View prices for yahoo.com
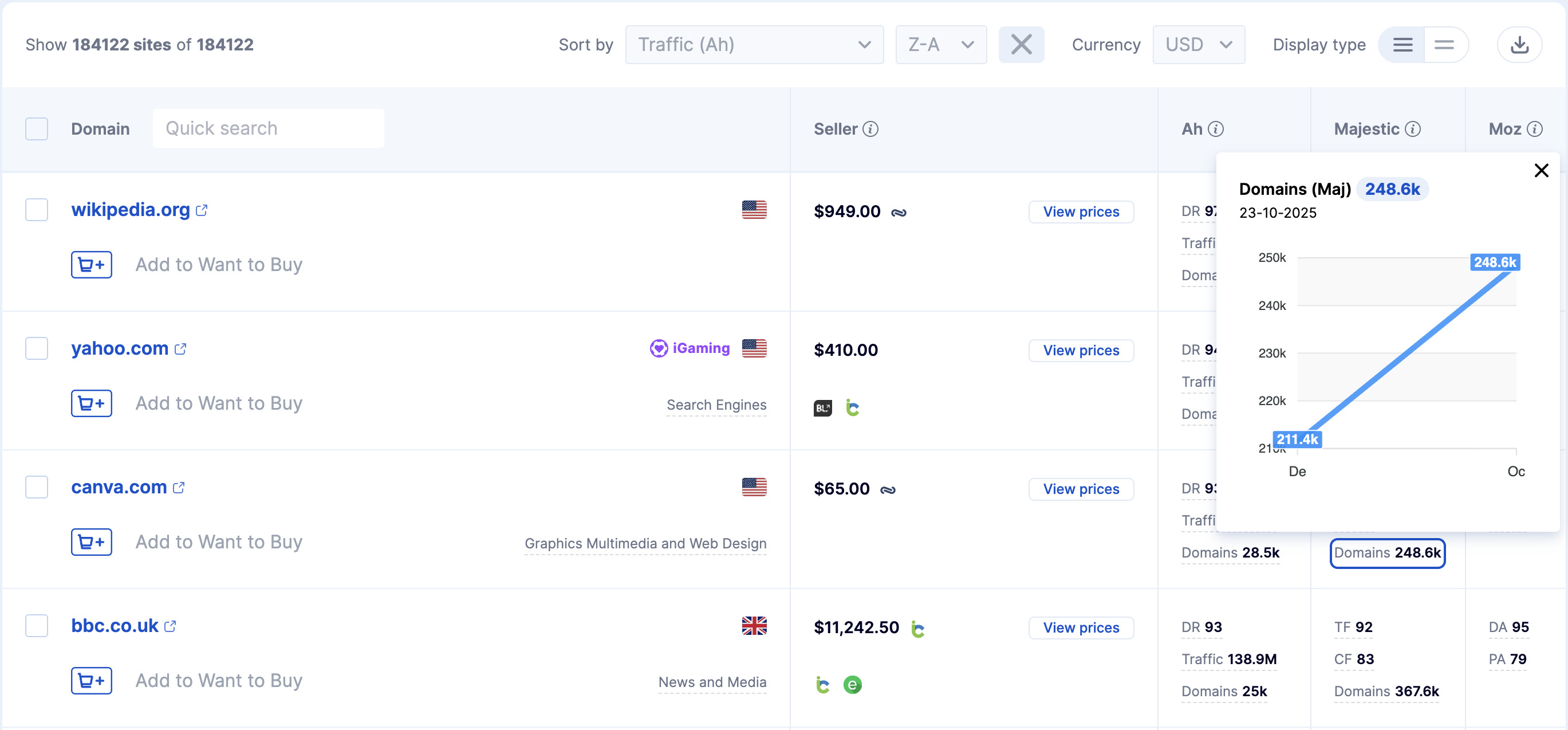This screenshot has height=730, width=1568. click(x=1081, y=350)
